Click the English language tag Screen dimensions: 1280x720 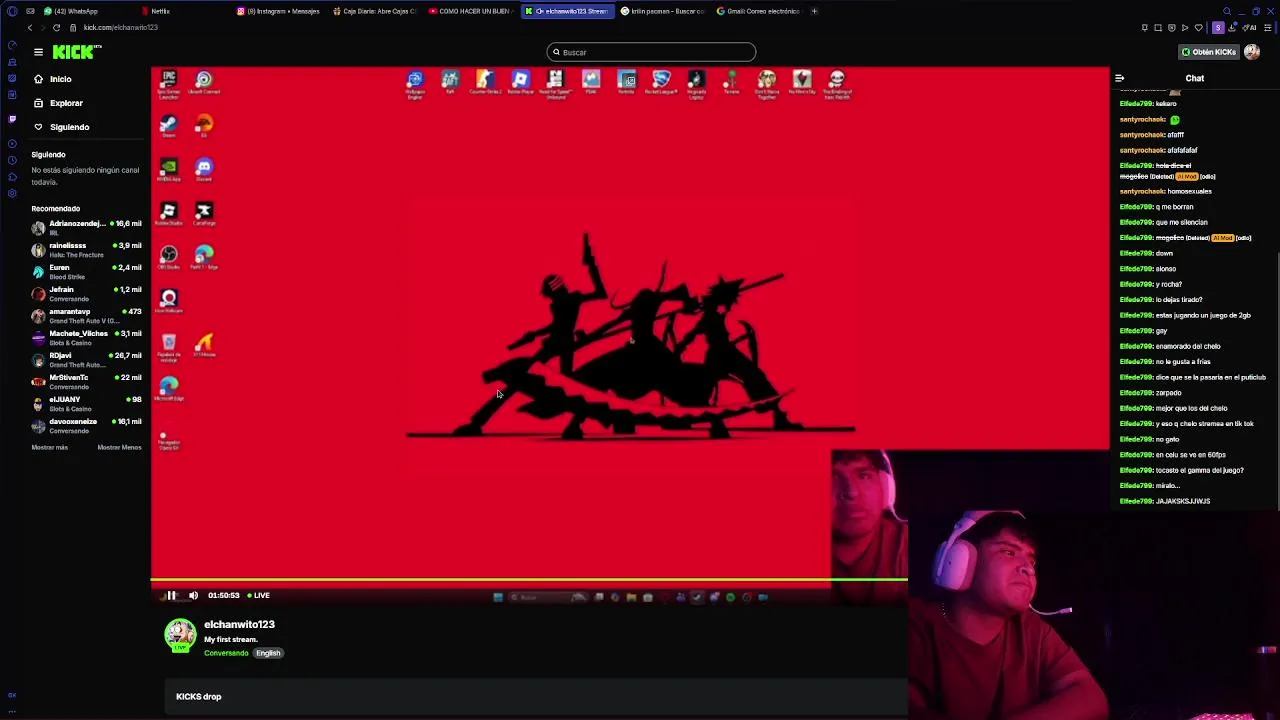coord(268,653)
